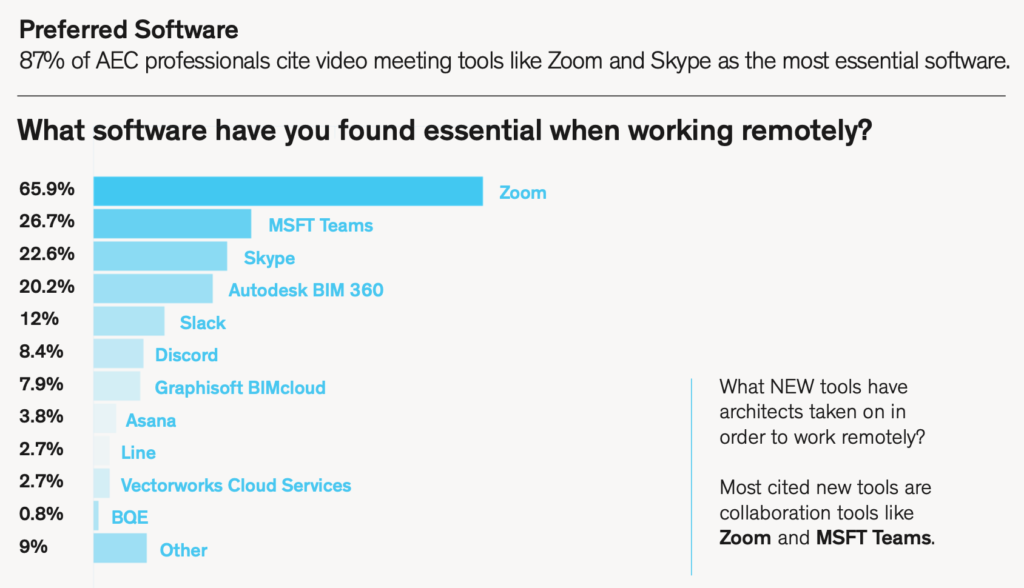Click the Line label
This screenshot has height=588, width=1024.
pyautogui.click(x=138, y=452)
